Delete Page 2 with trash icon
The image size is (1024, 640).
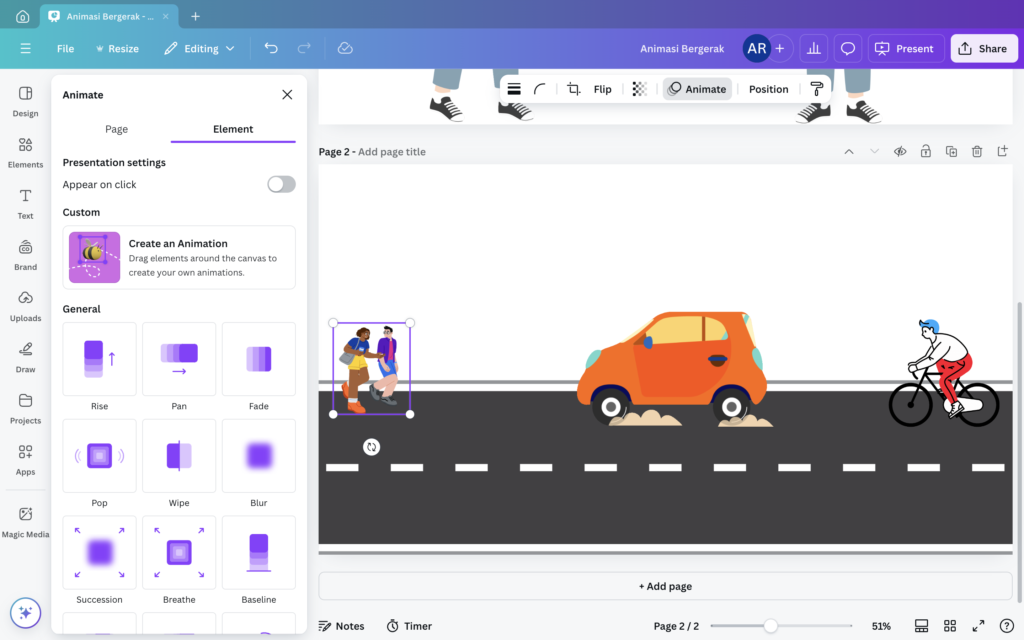tap(976, 152)
